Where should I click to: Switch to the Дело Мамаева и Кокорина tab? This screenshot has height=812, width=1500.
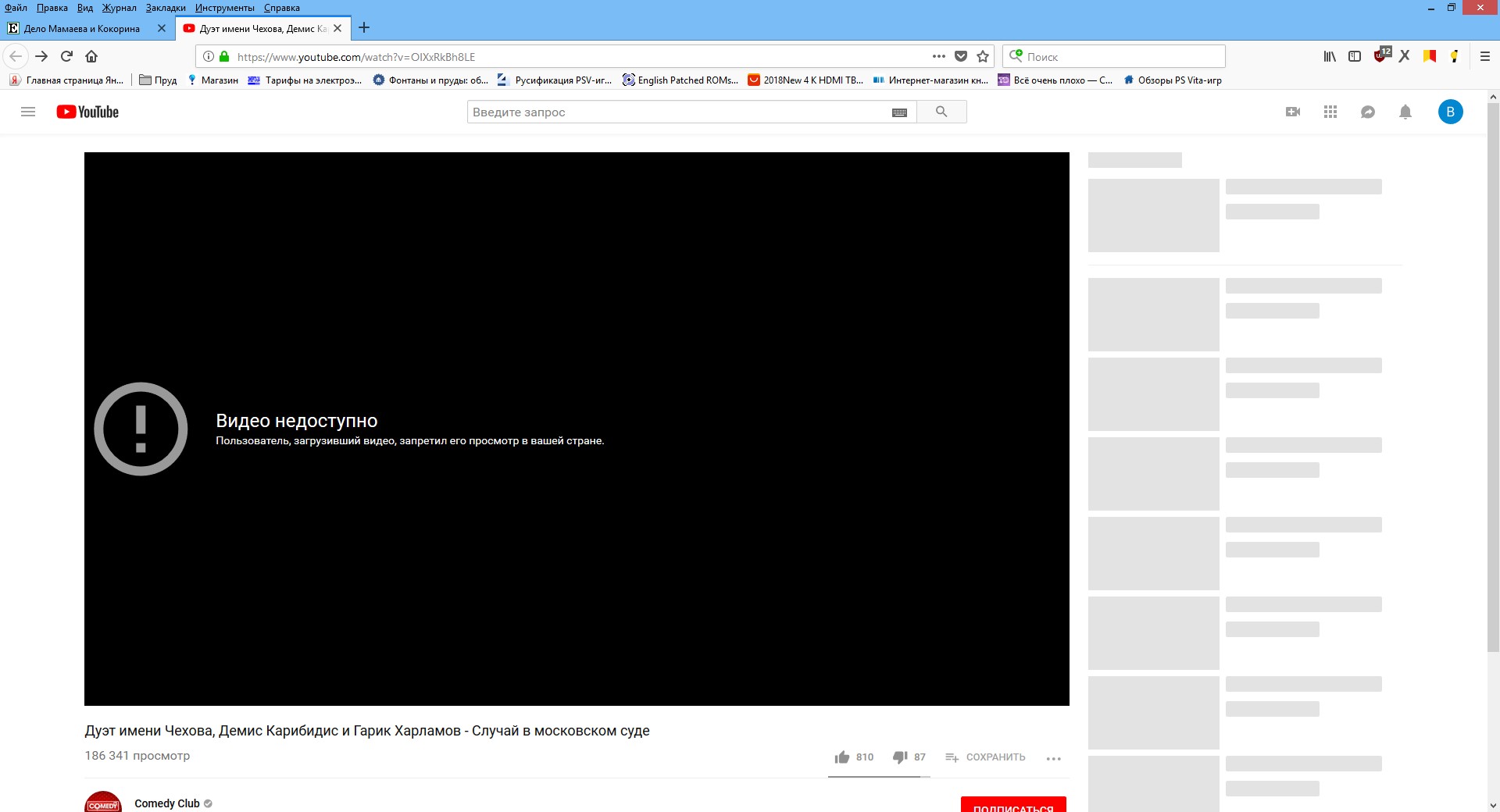pos(82,28)
